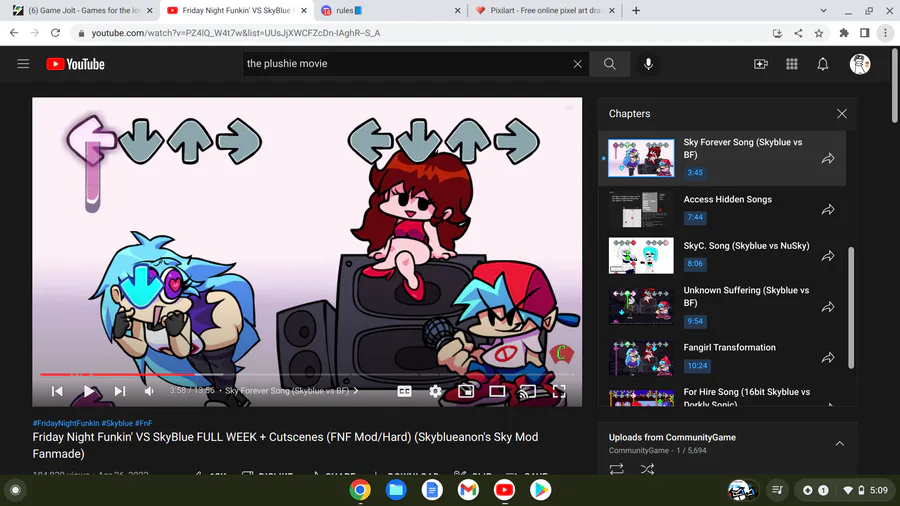Switch to the Game Jolt tab
The height and width of the screenshot is (506, 900).
[83, 10]
